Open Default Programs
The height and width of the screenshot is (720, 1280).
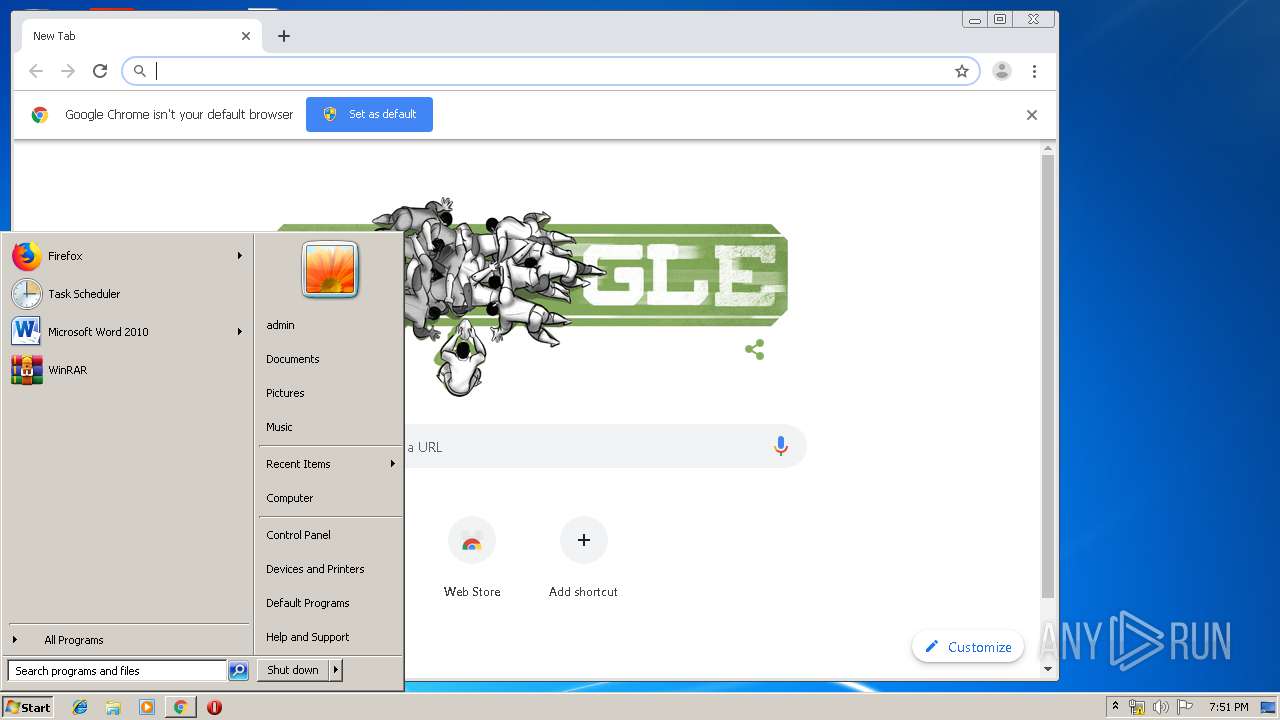pyautogui.click(x=308, y=603)
